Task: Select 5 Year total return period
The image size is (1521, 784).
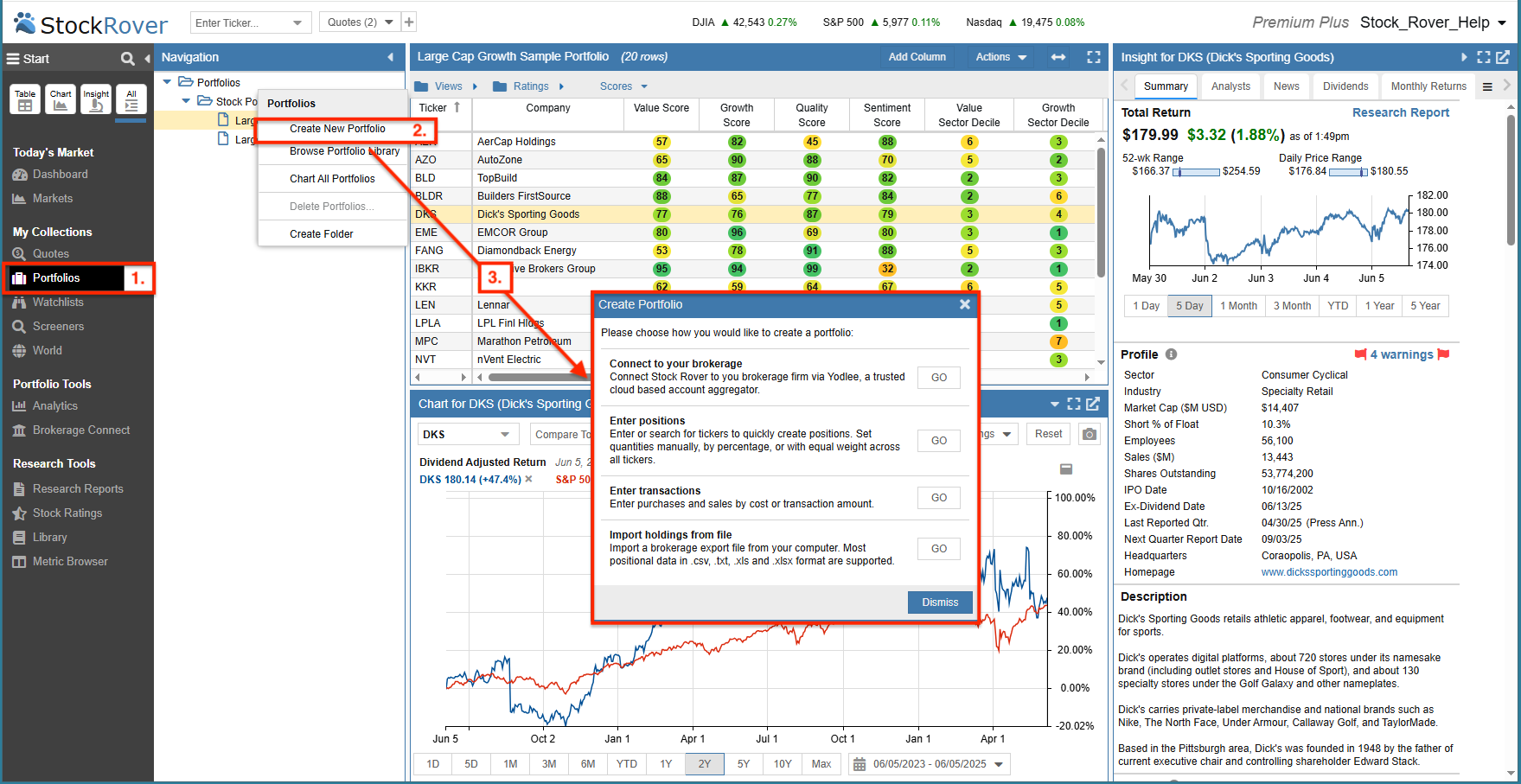Action: [1425, 306]
